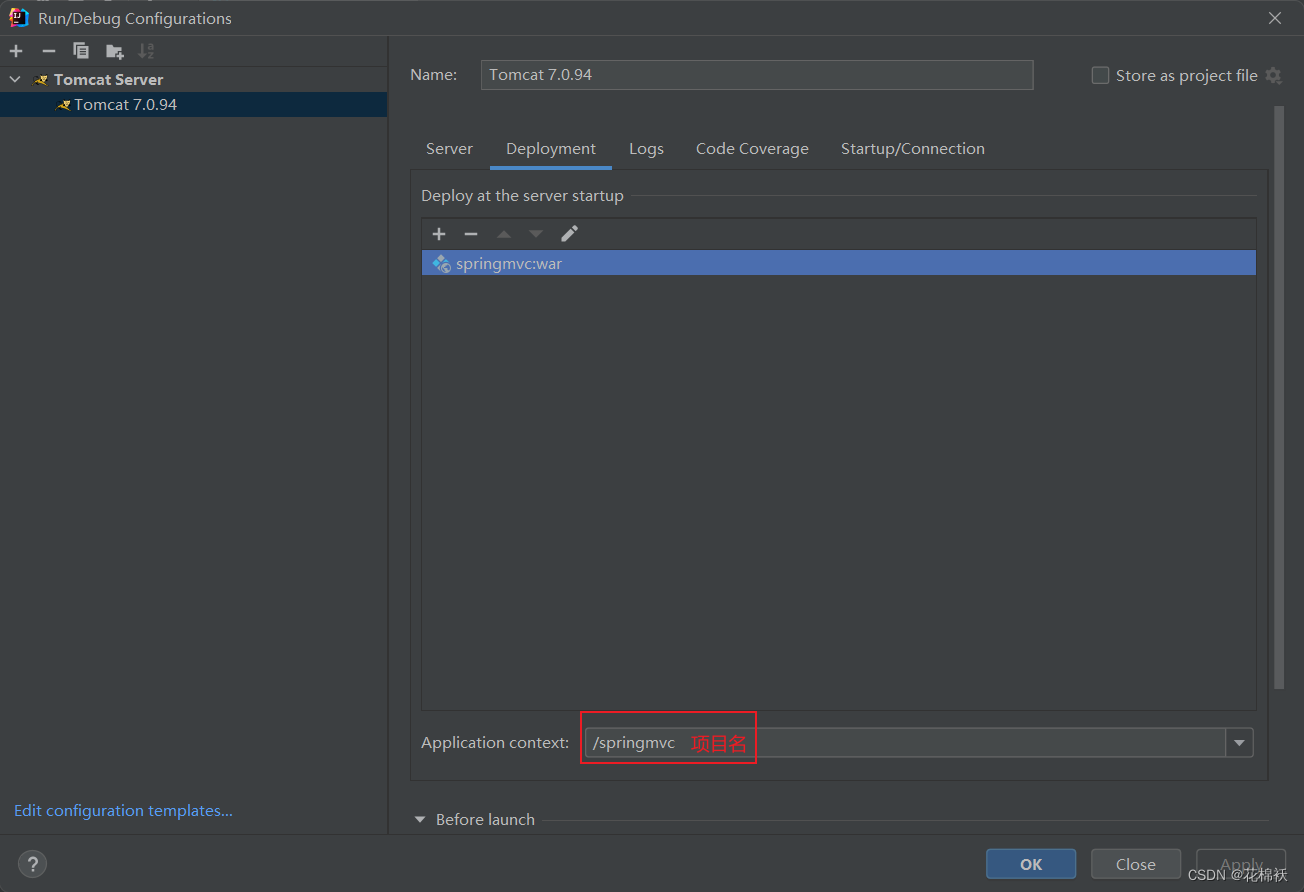The height and width of the screenshot is (892, 1304).
Task: Enable Store as project file checkbox
Action: click(1100, 75)
